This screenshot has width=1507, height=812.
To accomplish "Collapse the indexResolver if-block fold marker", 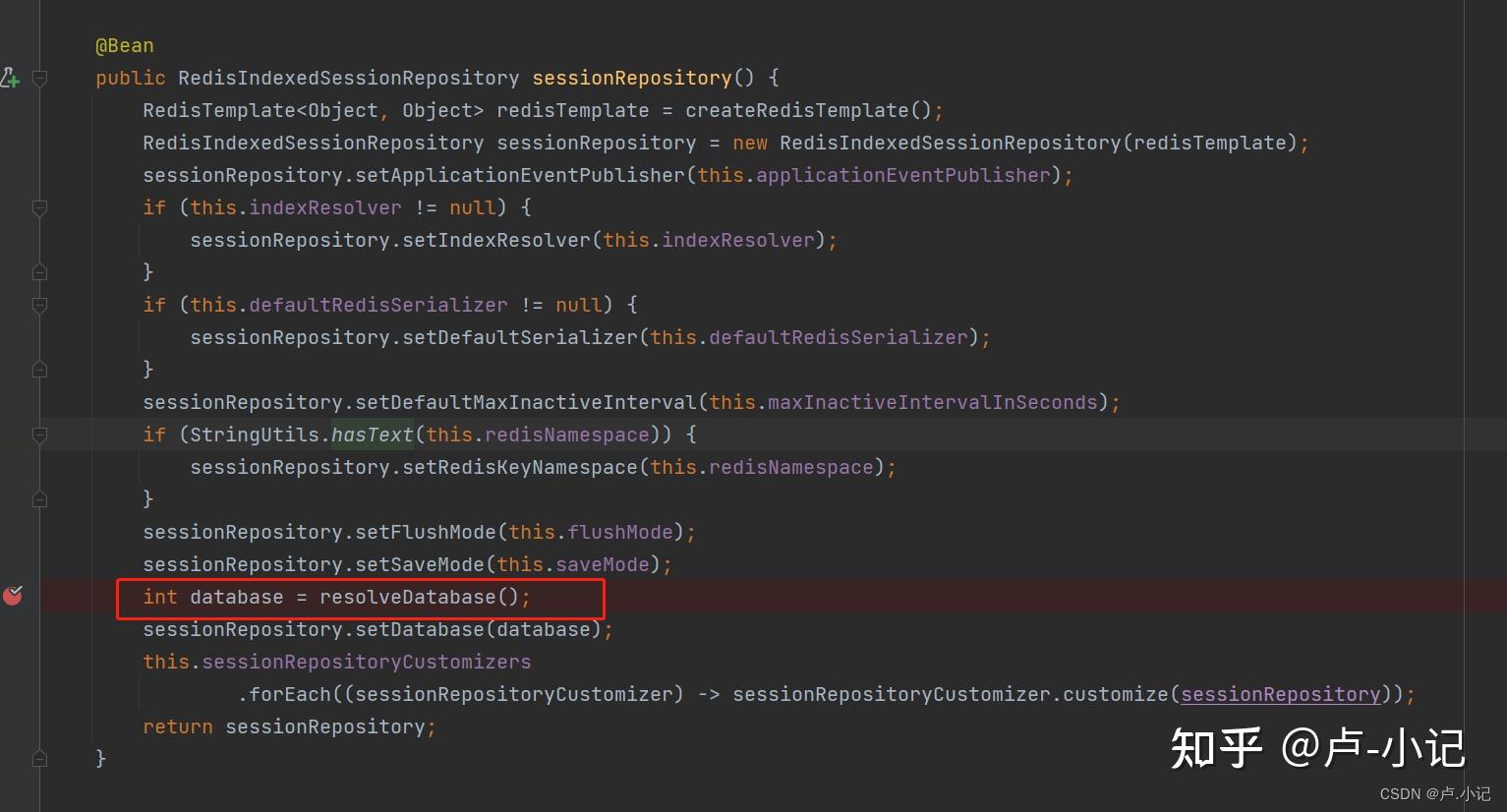I will pyautogui.click(x=40, y=207).
